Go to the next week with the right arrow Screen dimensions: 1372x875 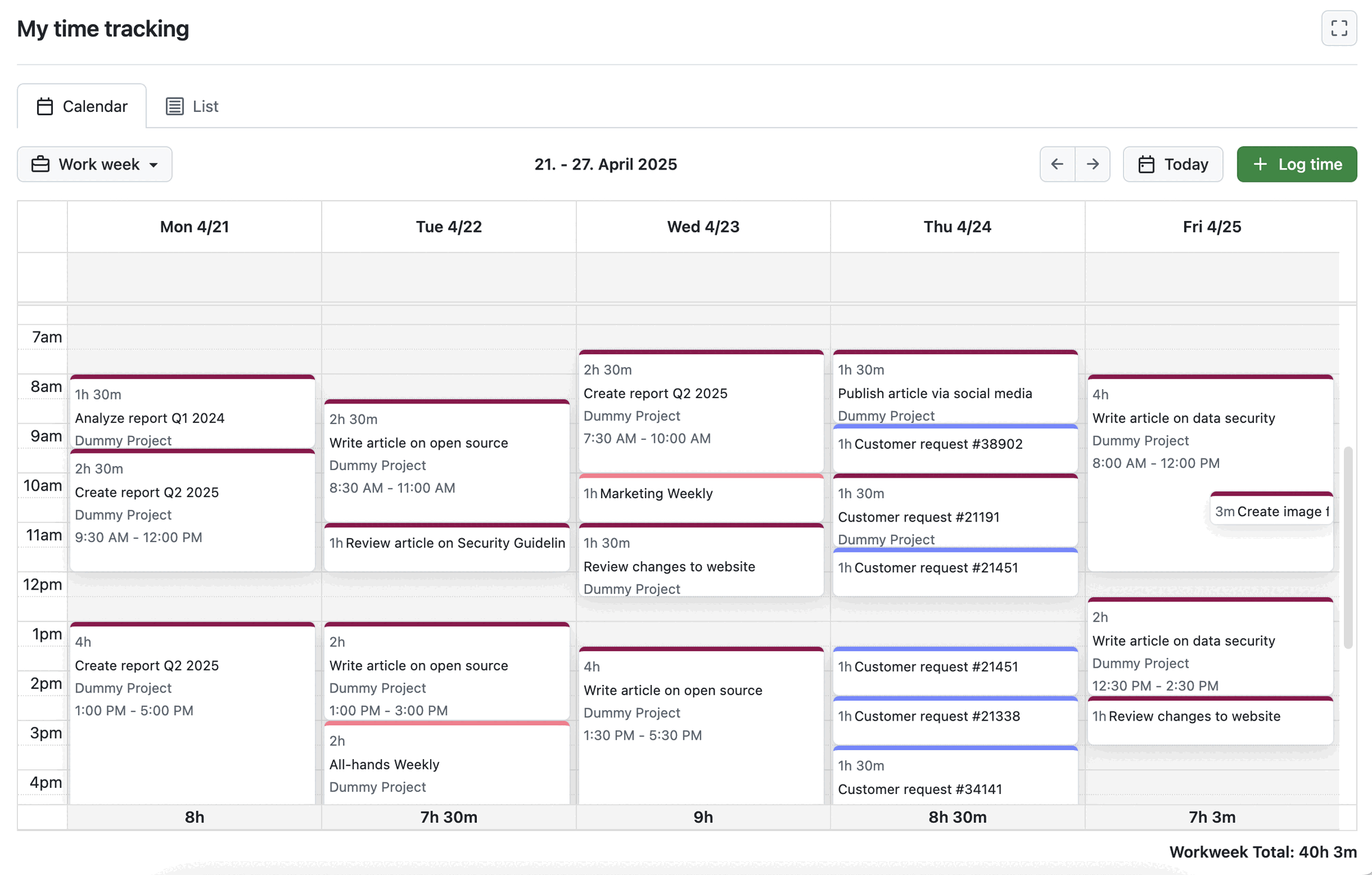pyautogui.click(x=1093, y=164)
